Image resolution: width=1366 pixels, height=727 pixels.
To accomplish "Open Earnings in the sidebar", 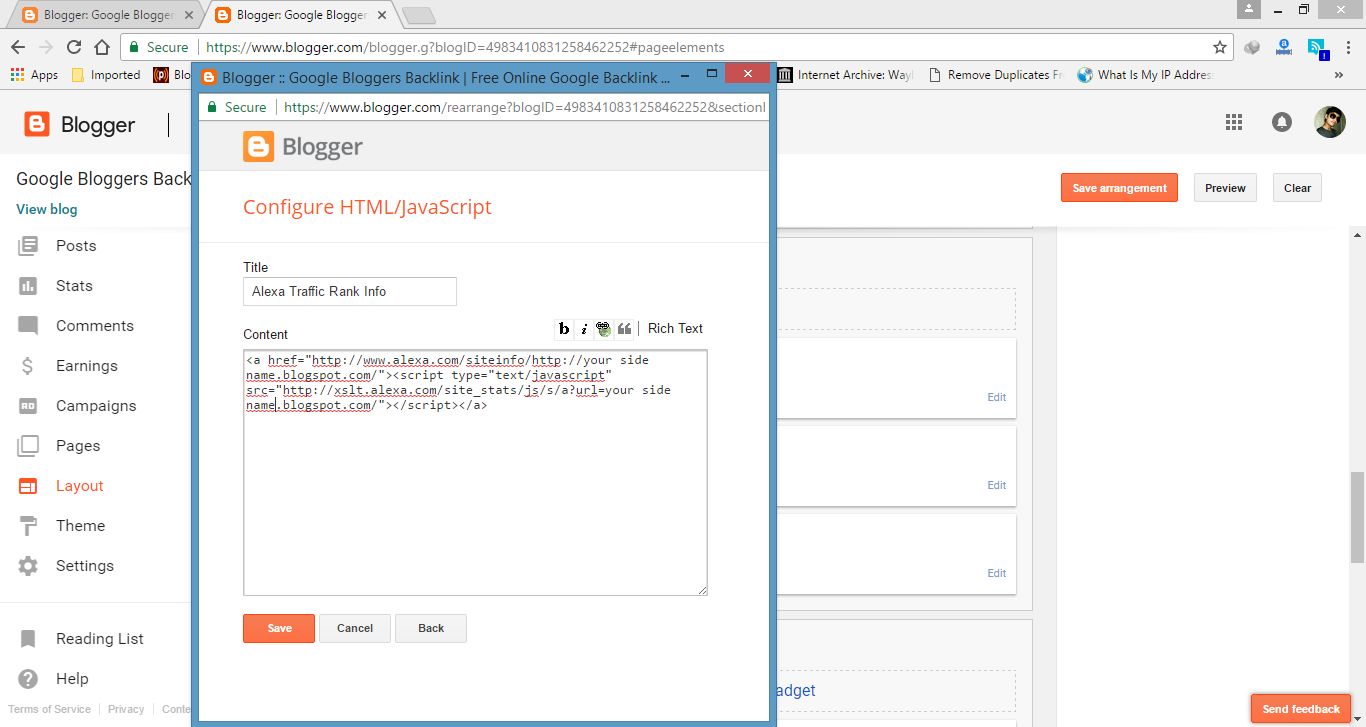I will [86, 366].
